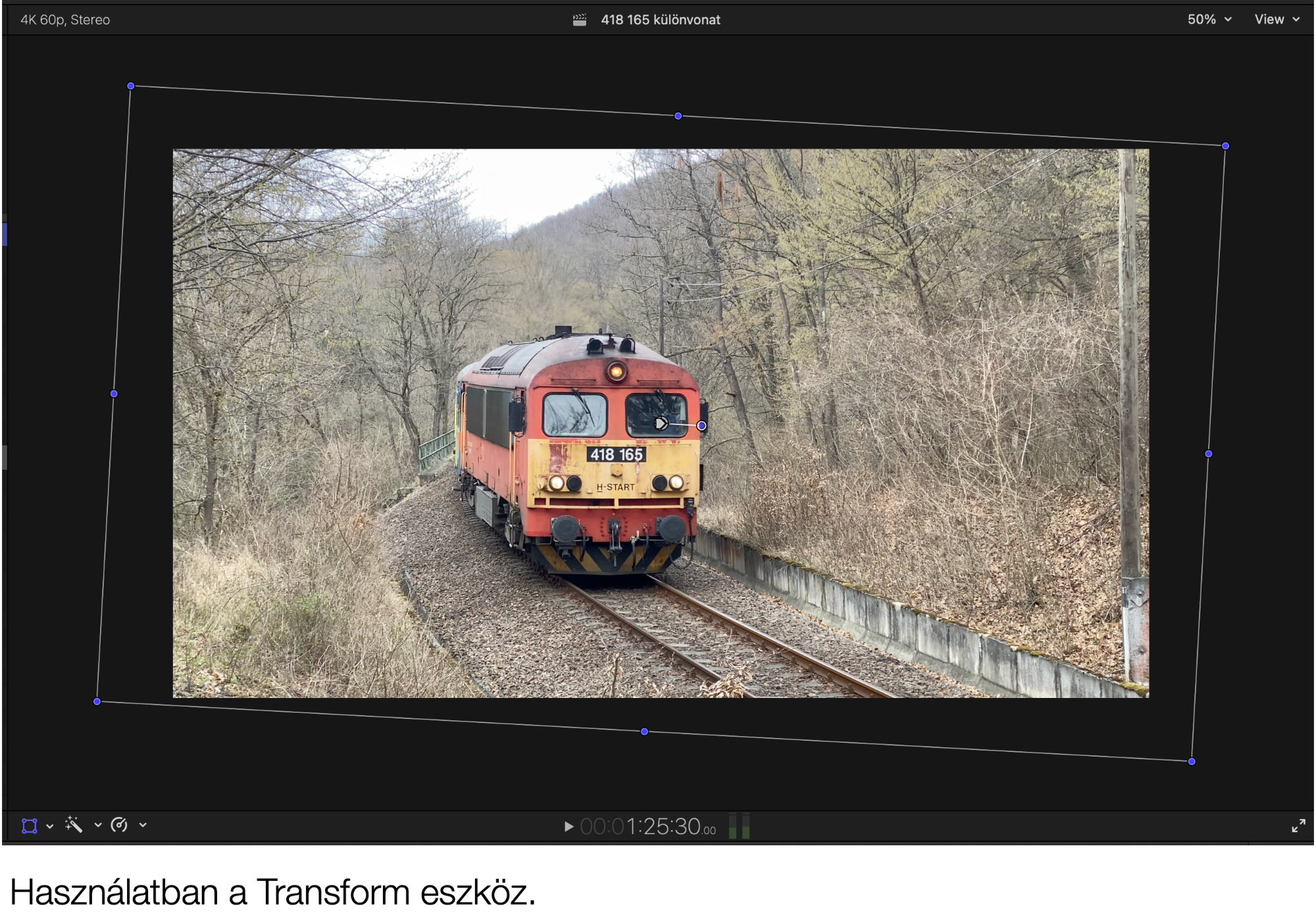Grab the top-right transform corner handle
The image size is (1316, 921).
[x=1225, y=146]
